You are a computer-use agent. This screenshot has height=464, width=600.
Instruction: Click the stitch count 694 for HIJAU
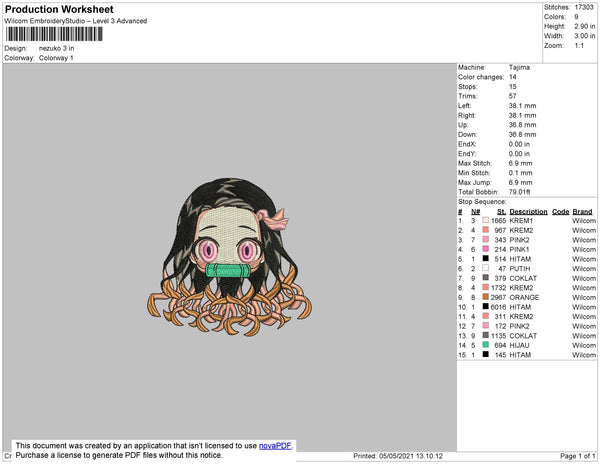500,345
